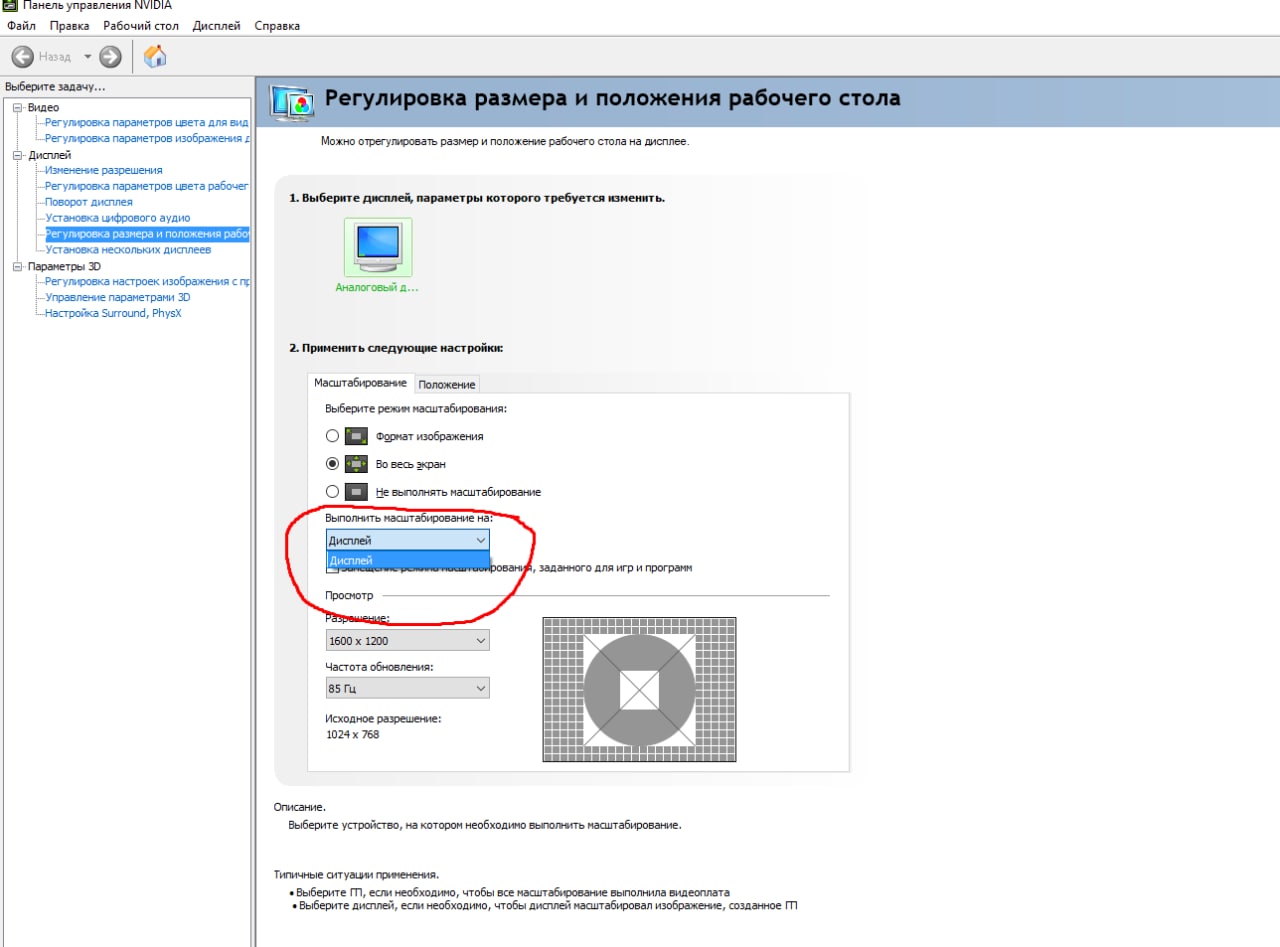Open the 'Справка' menu
The image size is (1280, 947).
pyautogui.click(x=277, y=25)
